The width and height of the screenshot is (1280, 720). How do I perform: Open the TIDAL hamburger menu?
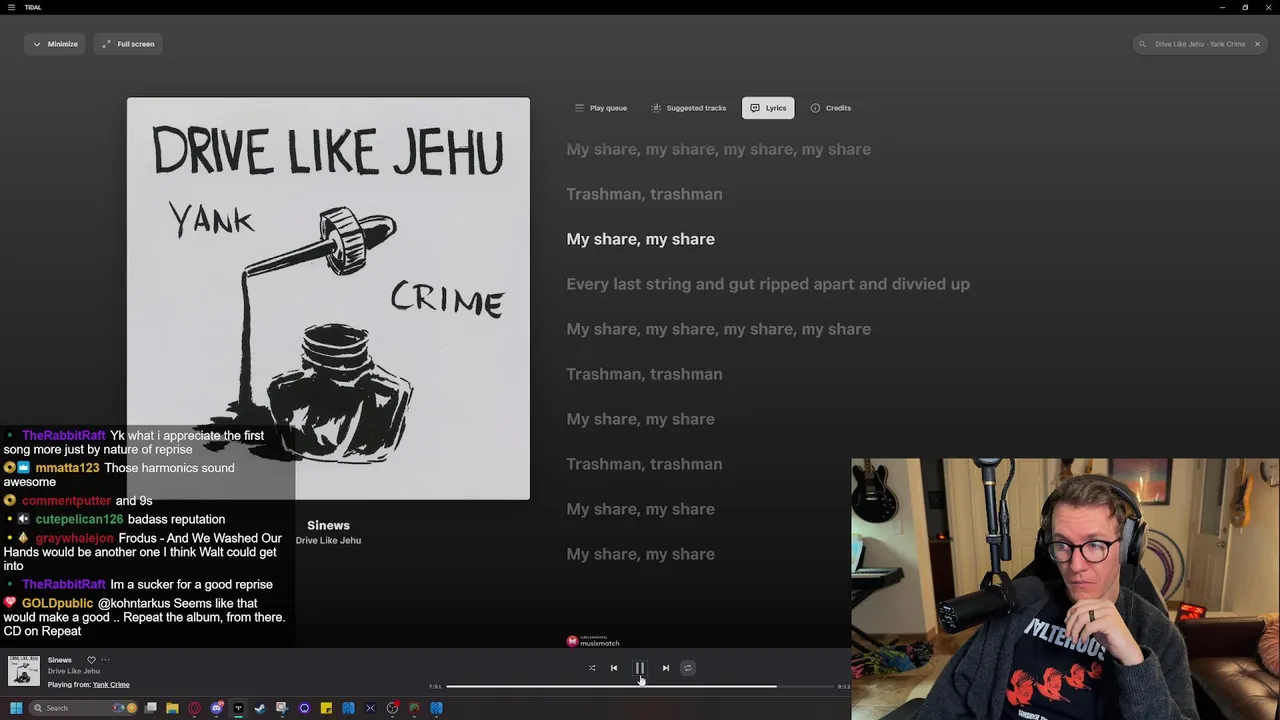coord(12,7)
